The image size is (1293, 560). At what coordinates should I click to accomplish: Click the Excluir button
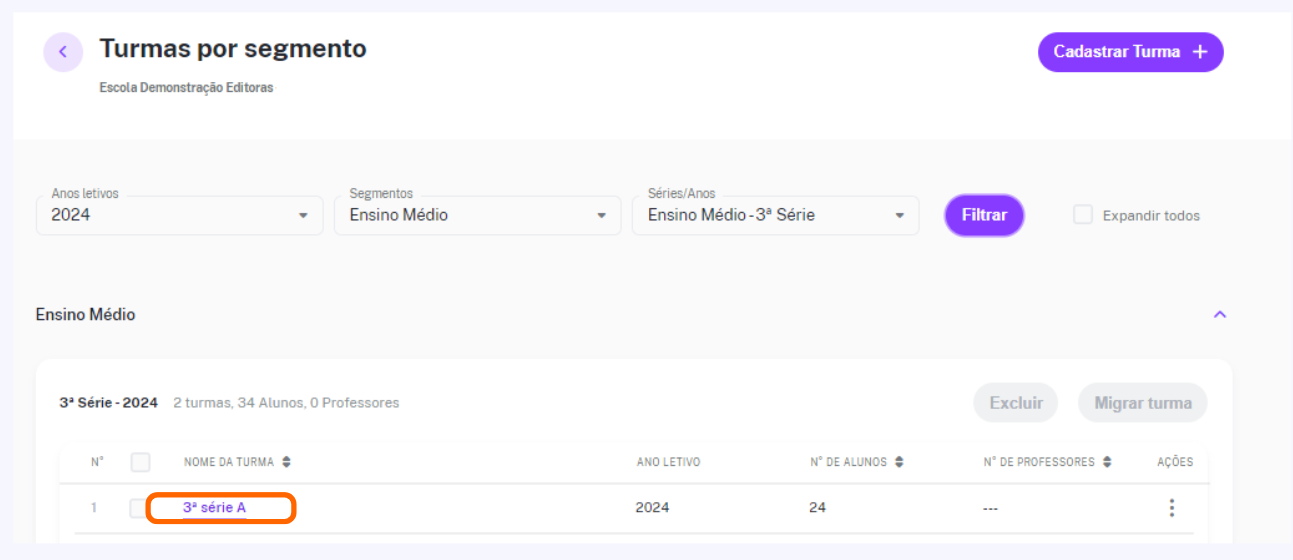point(1016,403)
